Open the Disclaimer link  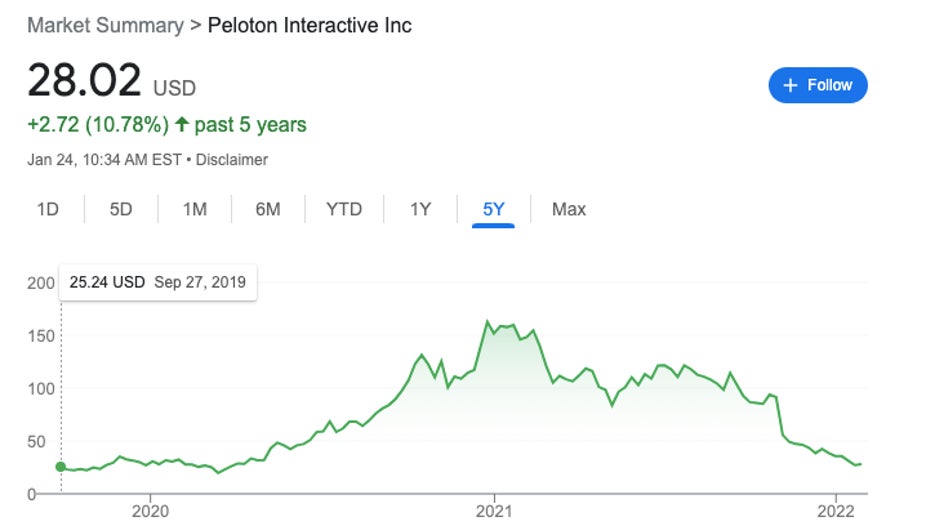pyautogui.click(x=232, y=159)
